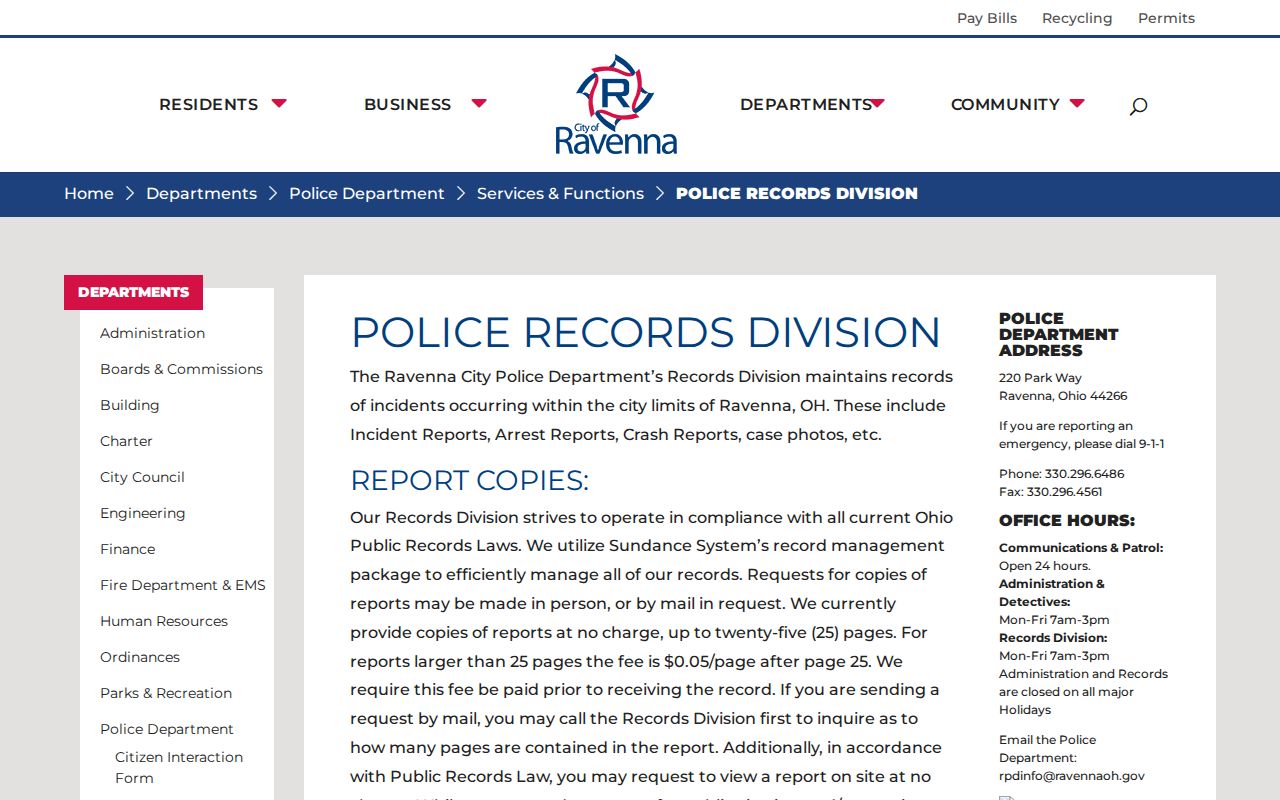The width and height of the screenshot is (1280, 800).
Task: Select Finance in sidebar list
Action: (x=127, y=549)
